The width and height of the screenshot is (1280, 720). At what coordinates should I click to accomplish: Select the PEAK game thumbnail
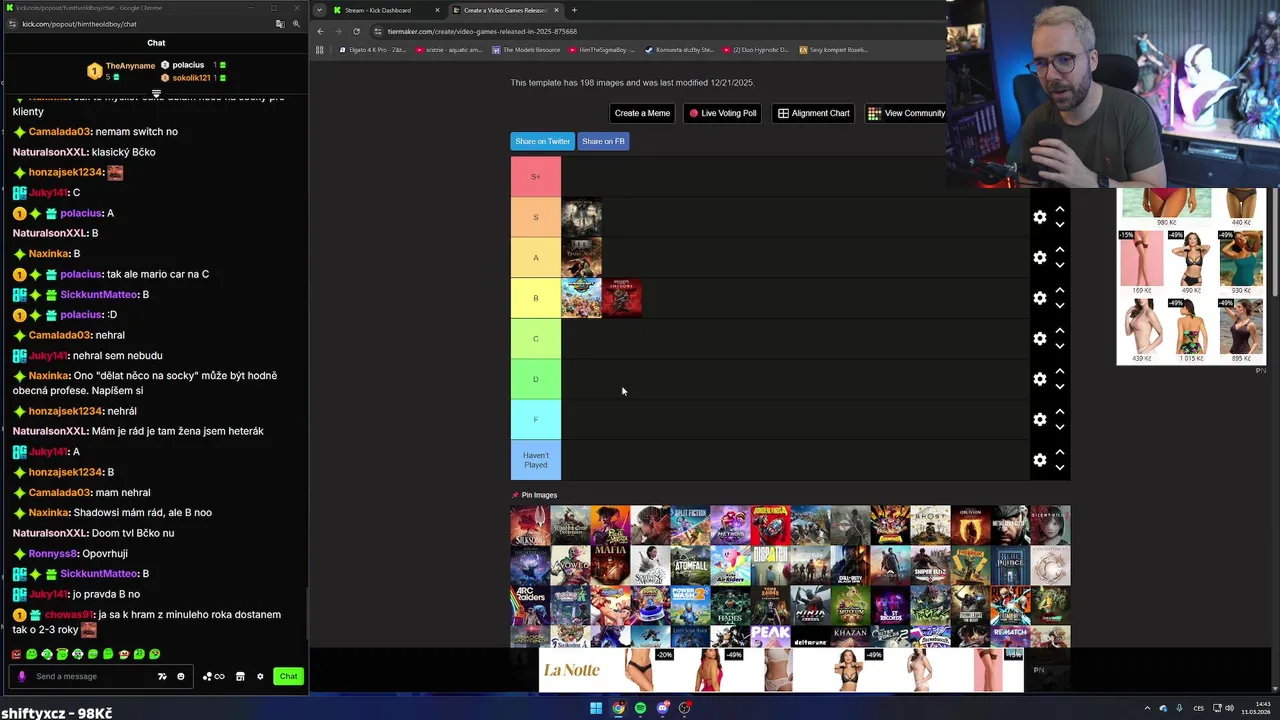pos(770,636)
